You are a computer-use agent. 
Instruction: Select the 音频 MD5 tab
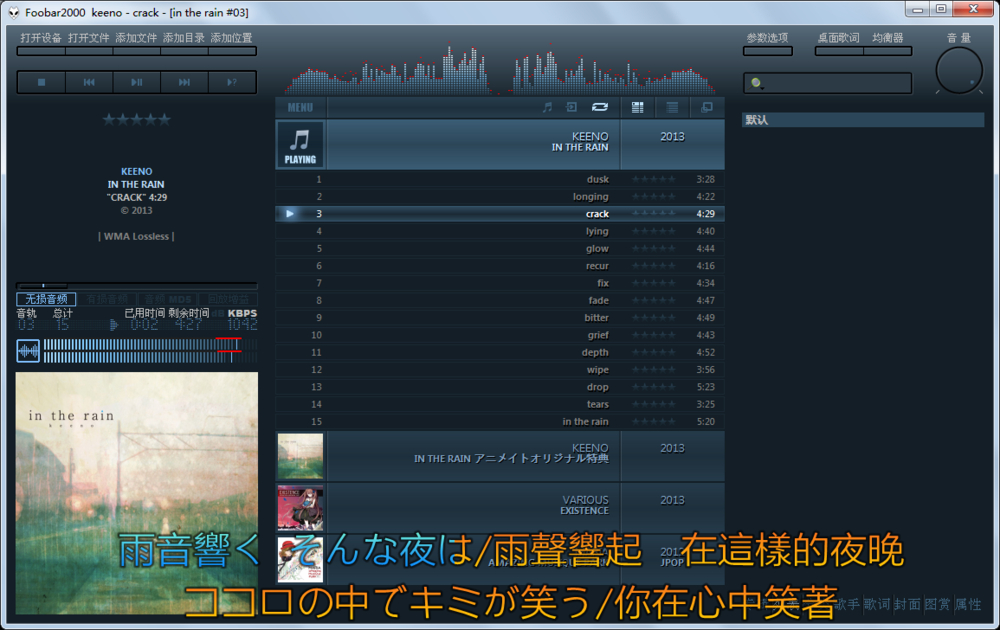[168, 299]
